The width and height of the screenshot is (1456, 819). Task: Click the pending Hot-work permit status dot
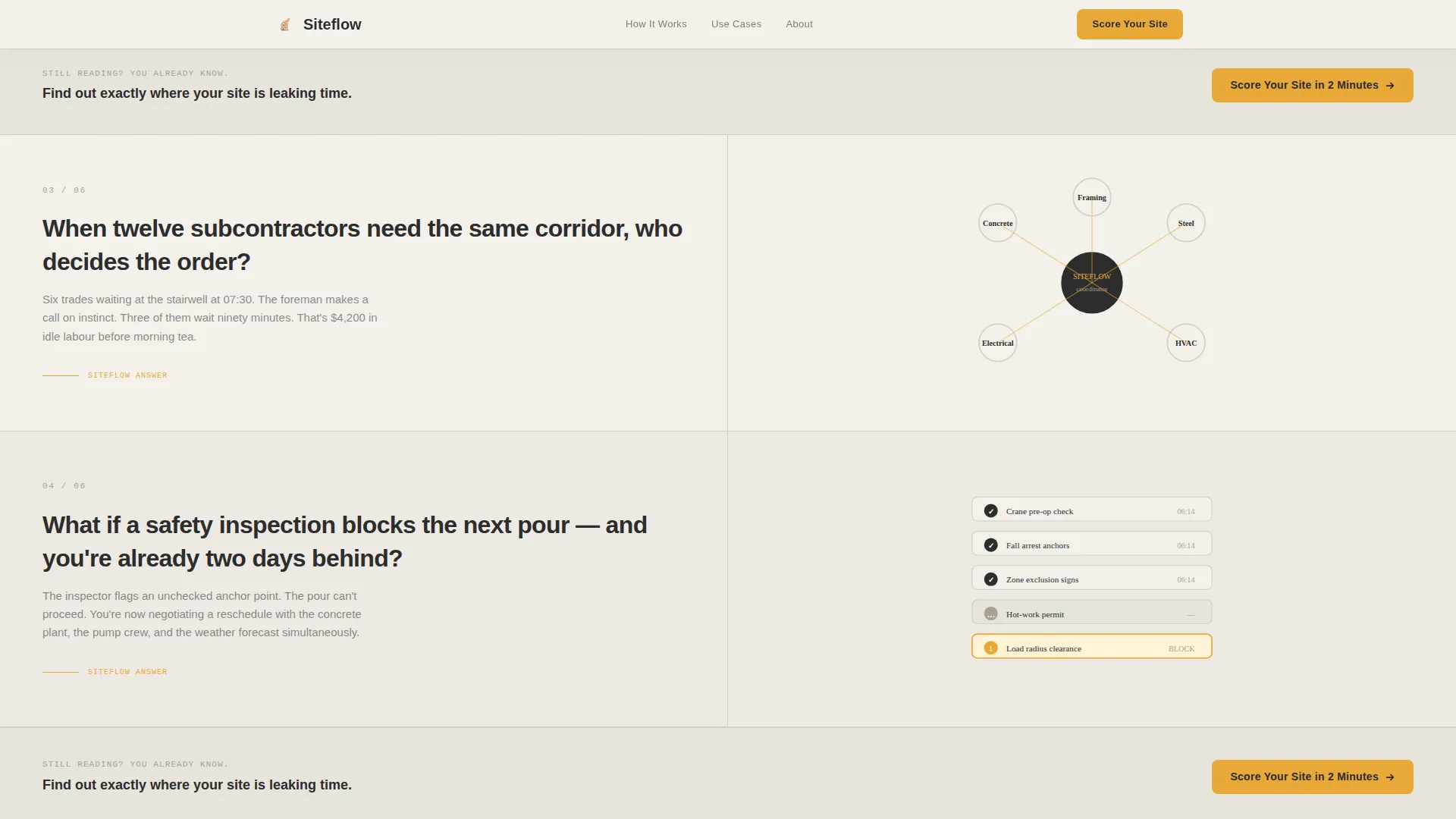(x=990, y=613)
